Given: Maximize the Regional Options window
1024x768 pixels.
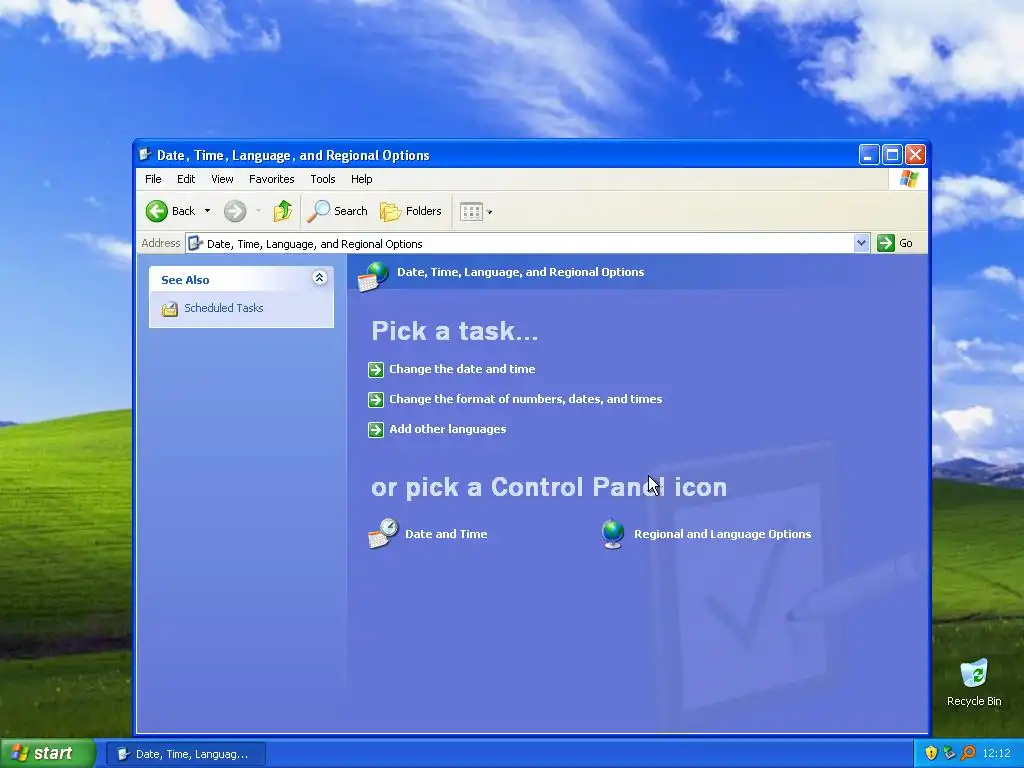Looking at the screenshot, I should [x=892, y=155].
